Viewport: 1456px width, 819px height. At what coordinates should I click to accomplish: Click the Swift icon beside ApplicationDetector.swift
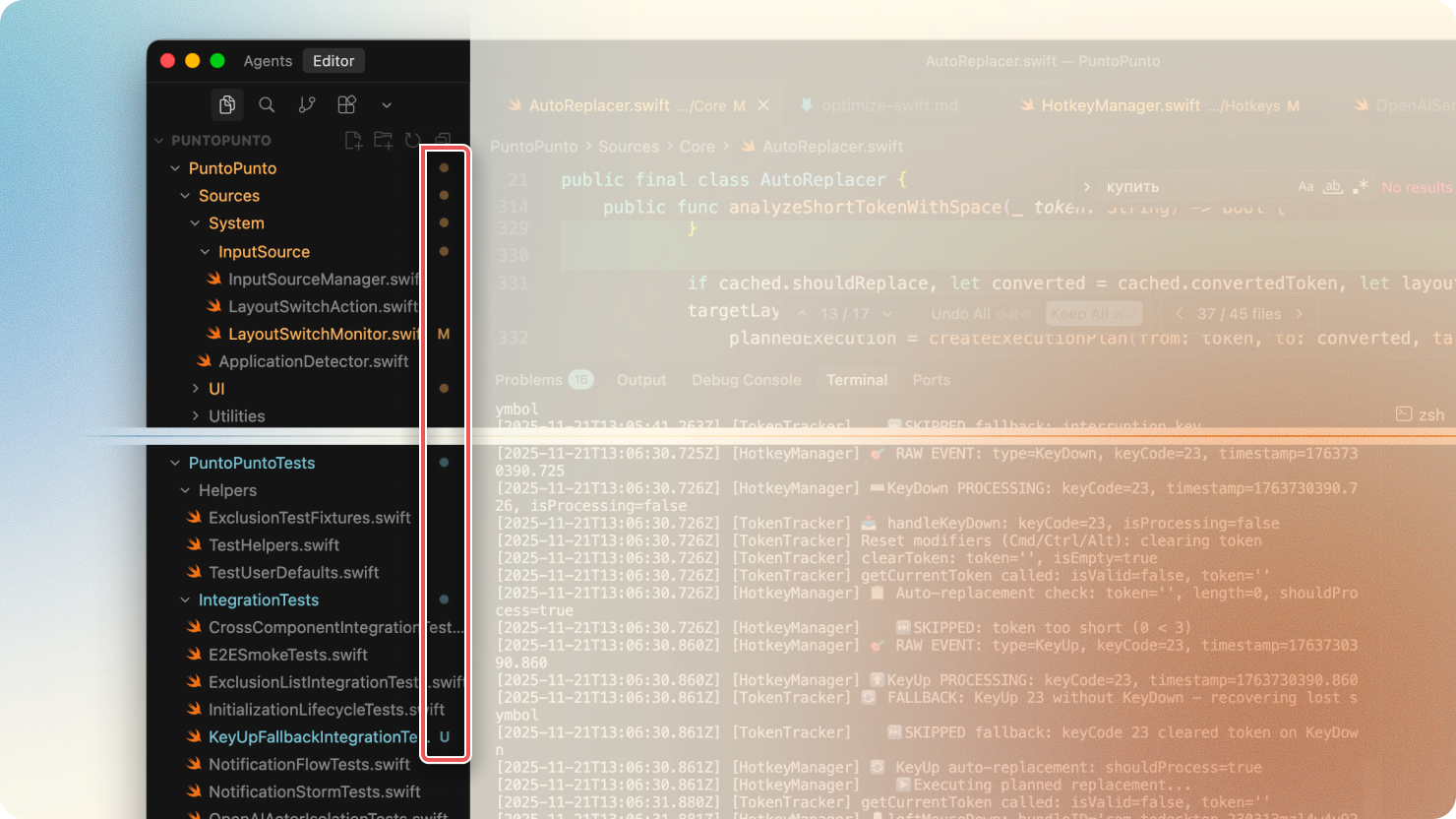pyautogui.click(x=205, y=361)
